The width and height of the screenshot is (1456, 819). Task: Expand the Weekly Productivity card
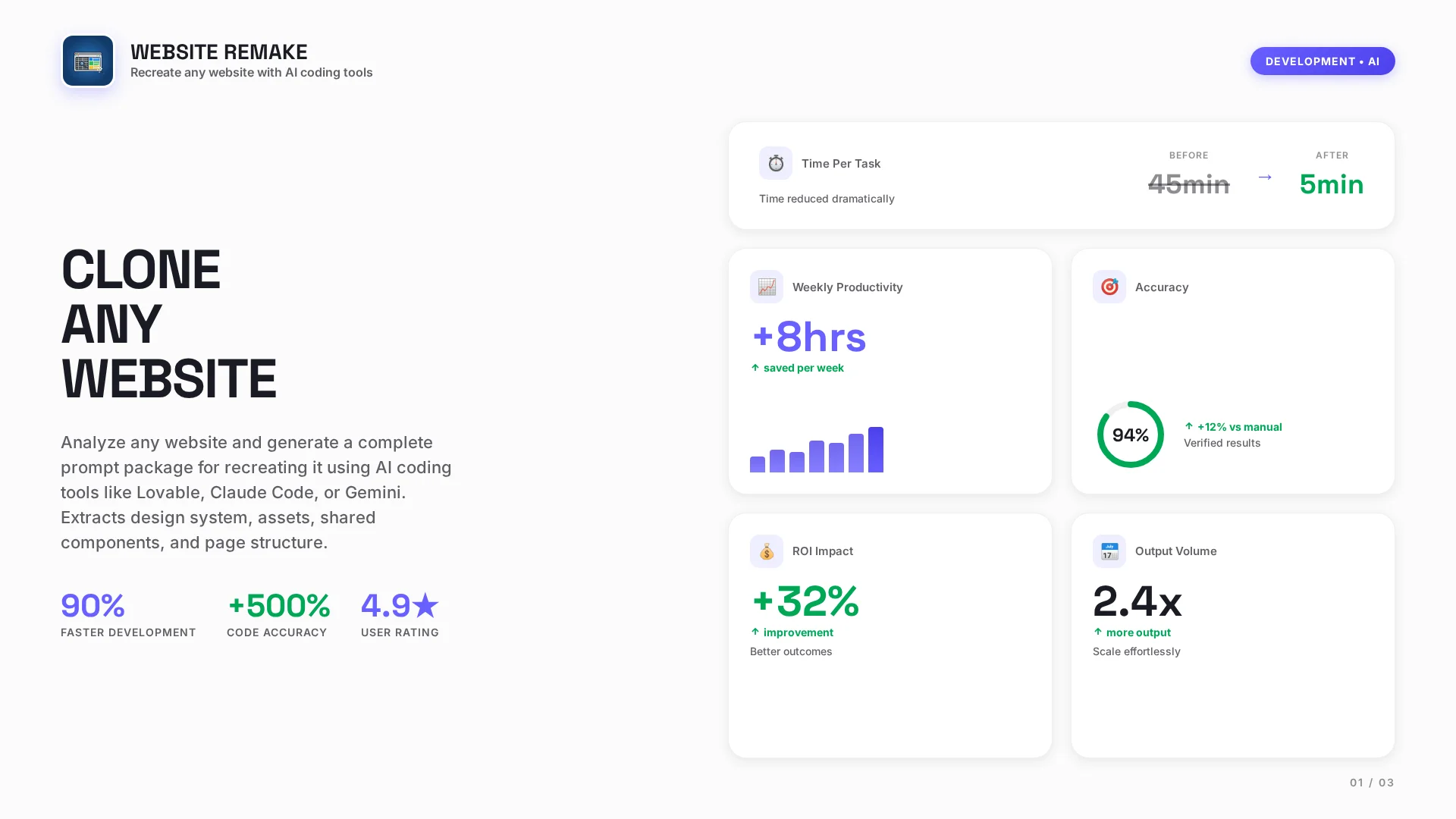click(x=890, y=371)
